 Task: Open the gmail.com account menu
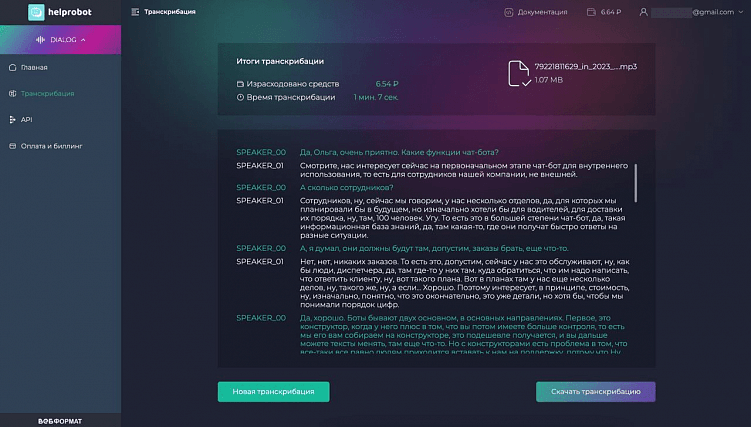click(692, 12)
